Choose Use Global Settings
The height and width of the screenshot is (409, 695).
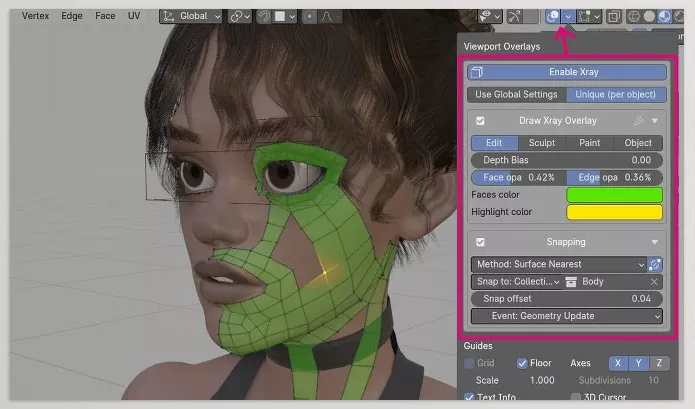[517, 94]
